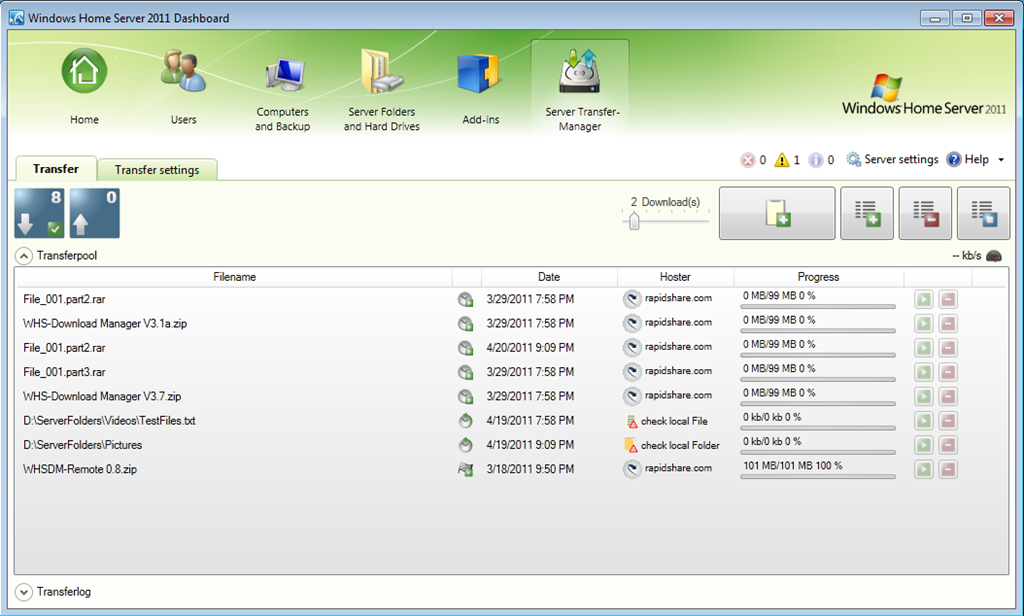The height and width of the screenshot is (616, 1024).
Task: Open the Help dropdown arrow
Action: click(x=1000, y=160)
